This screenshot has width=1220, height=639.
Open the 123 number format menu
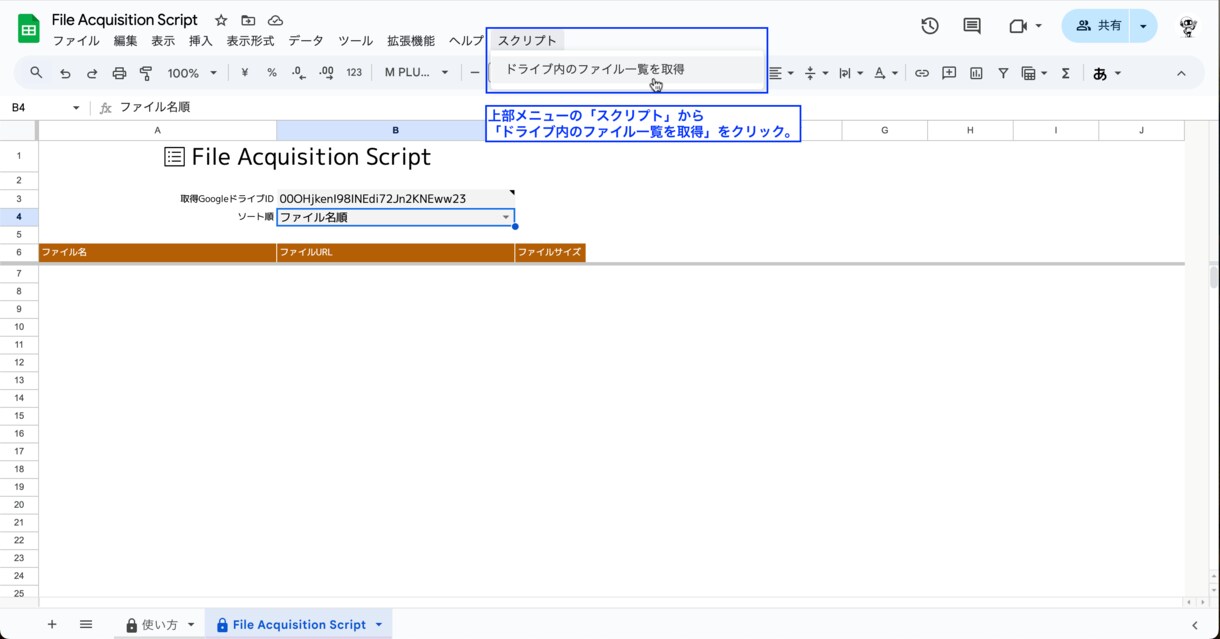(354, 73)
